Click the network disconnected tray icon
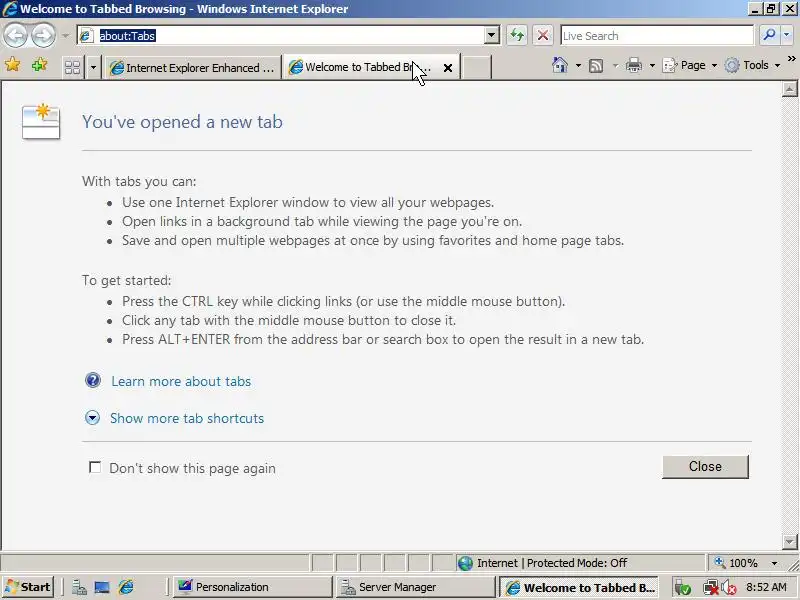The height and width of the screenshot is (600, 800). click(710, 588)
